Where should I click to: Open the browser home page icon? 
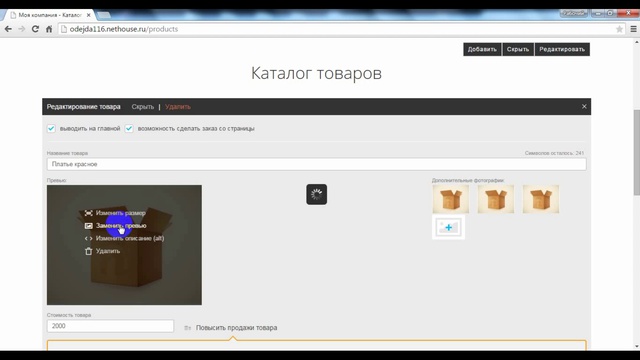pyautogui.click(x=49, y=29)
